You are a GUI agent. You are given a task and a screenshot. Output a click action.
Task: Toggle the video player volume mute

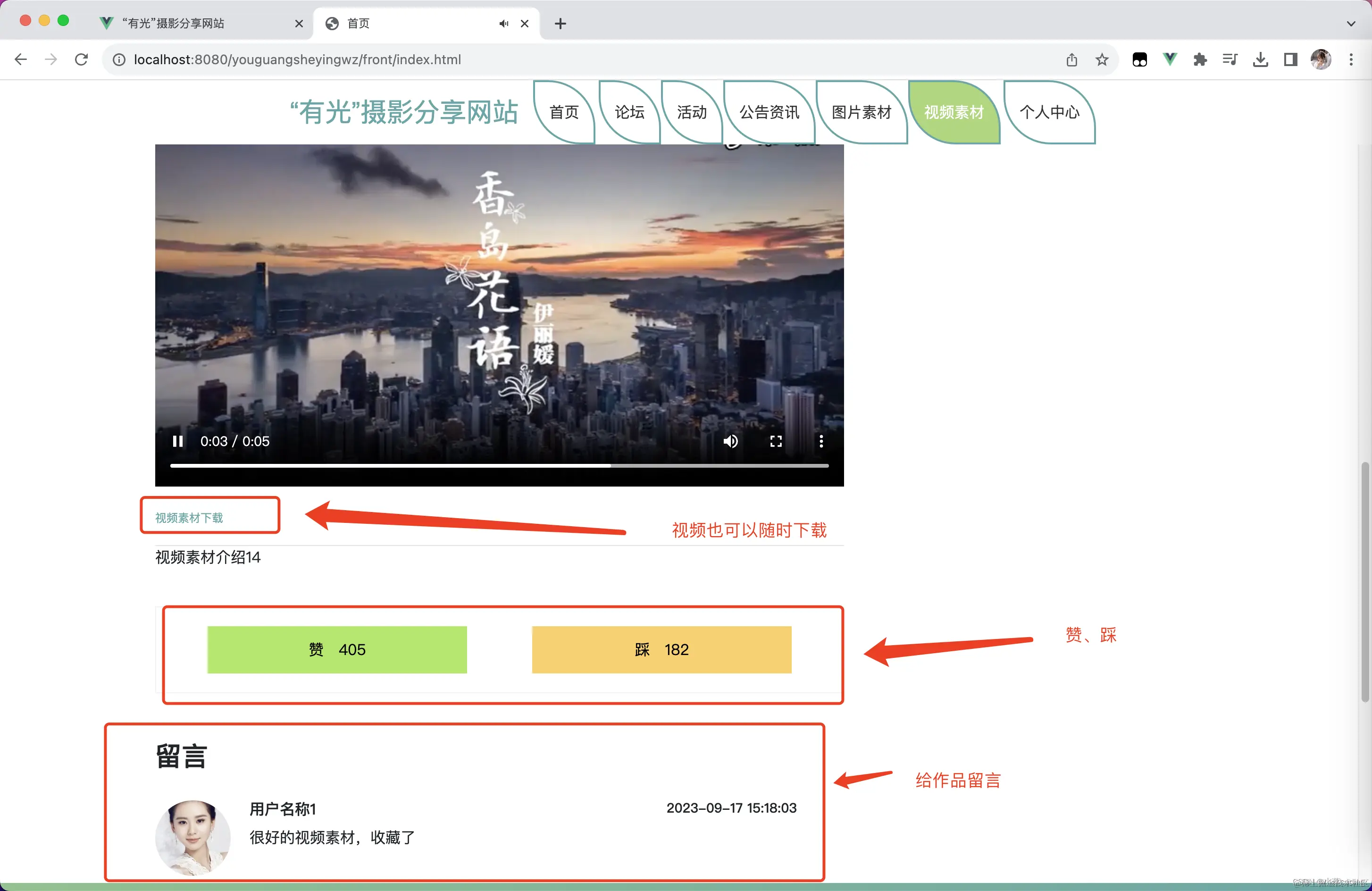coord(730,441)
